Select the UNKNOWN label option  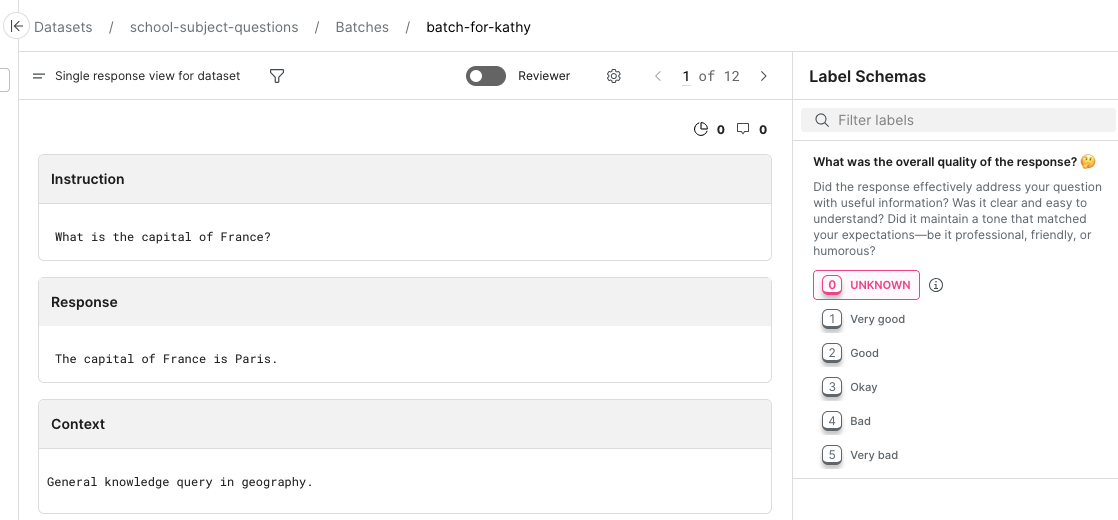click(x=866, y=285)
